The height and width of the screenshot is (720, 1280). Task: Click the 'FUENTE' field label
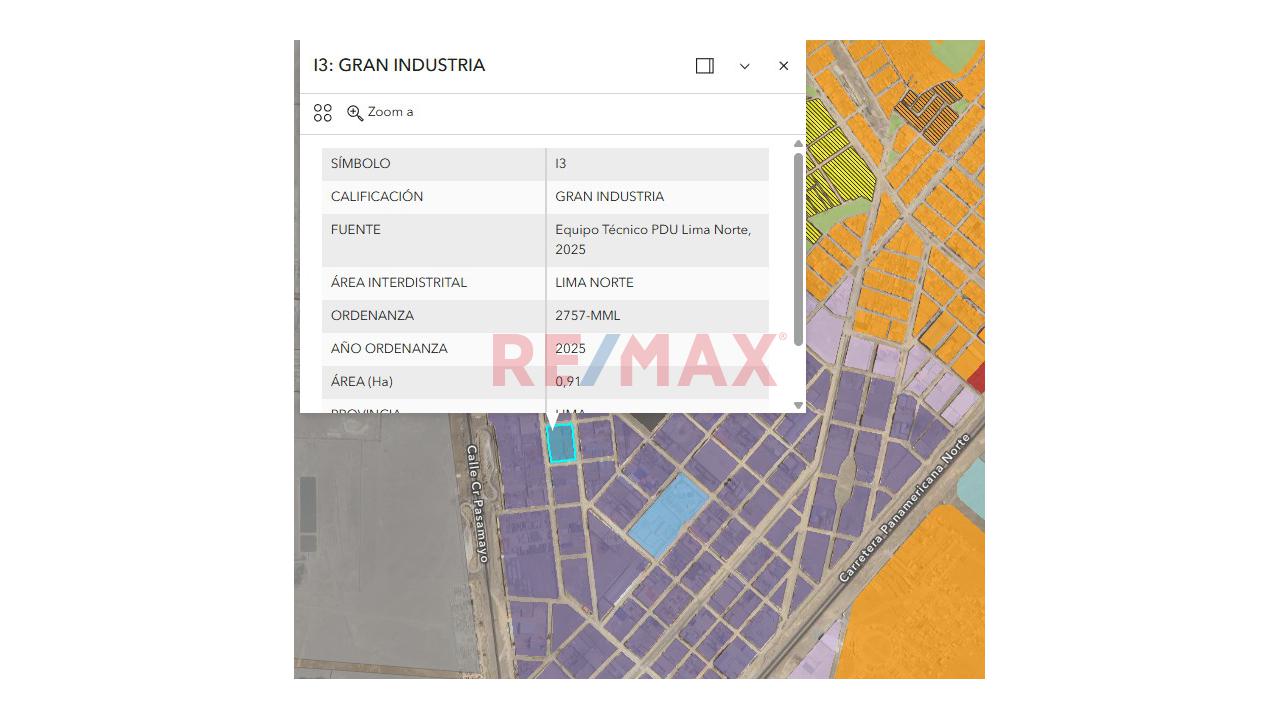pos(356,230)
